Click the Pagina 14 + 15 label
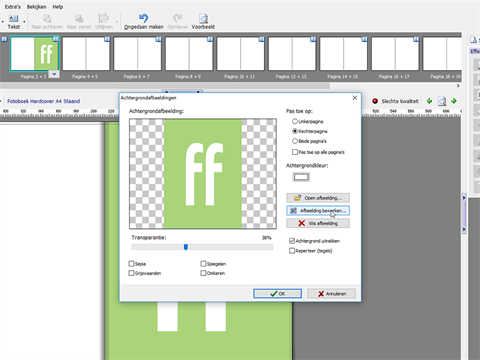Image resolution: width=480 pixels, height=360 pixels. 342,77
